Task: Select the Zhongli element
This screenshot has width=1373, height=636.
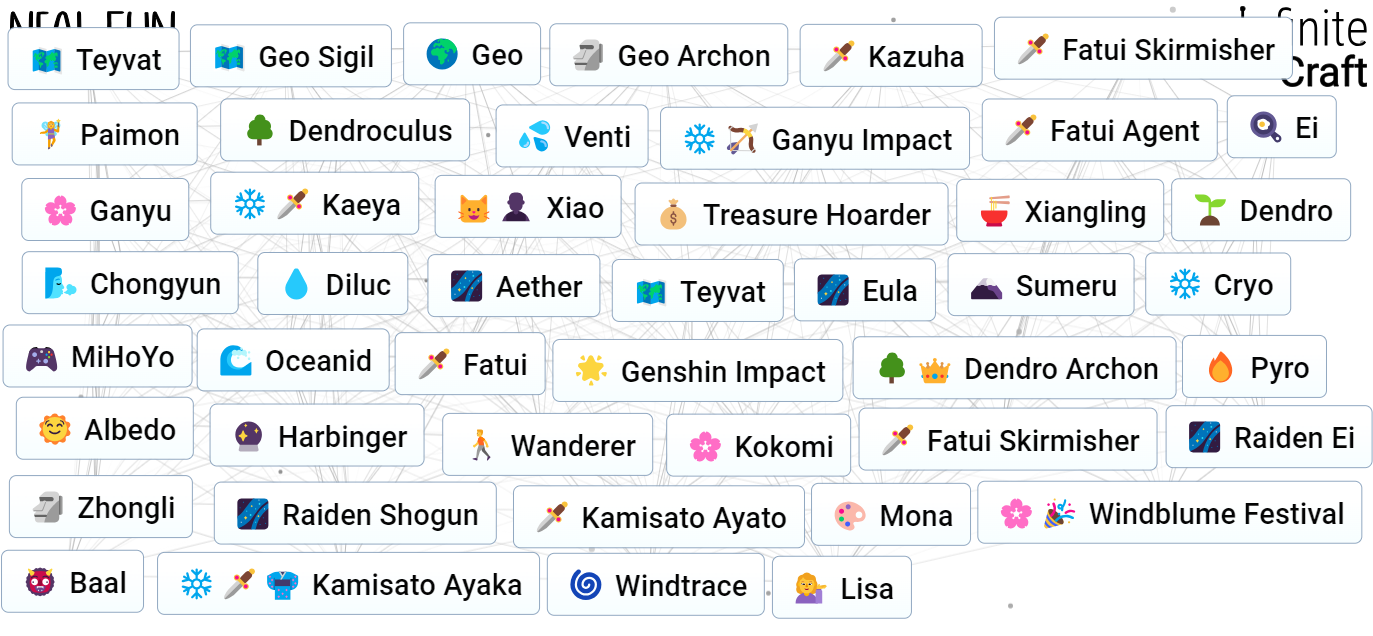Action: 99,506
